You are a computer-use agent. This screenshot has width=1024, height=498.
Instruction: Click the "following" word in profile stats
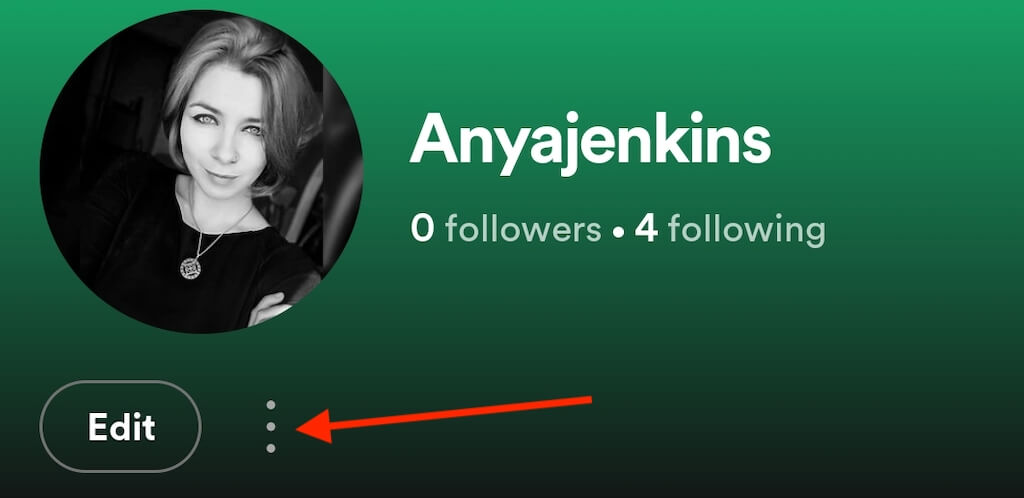pyautogui.click(x=746, y=232)
